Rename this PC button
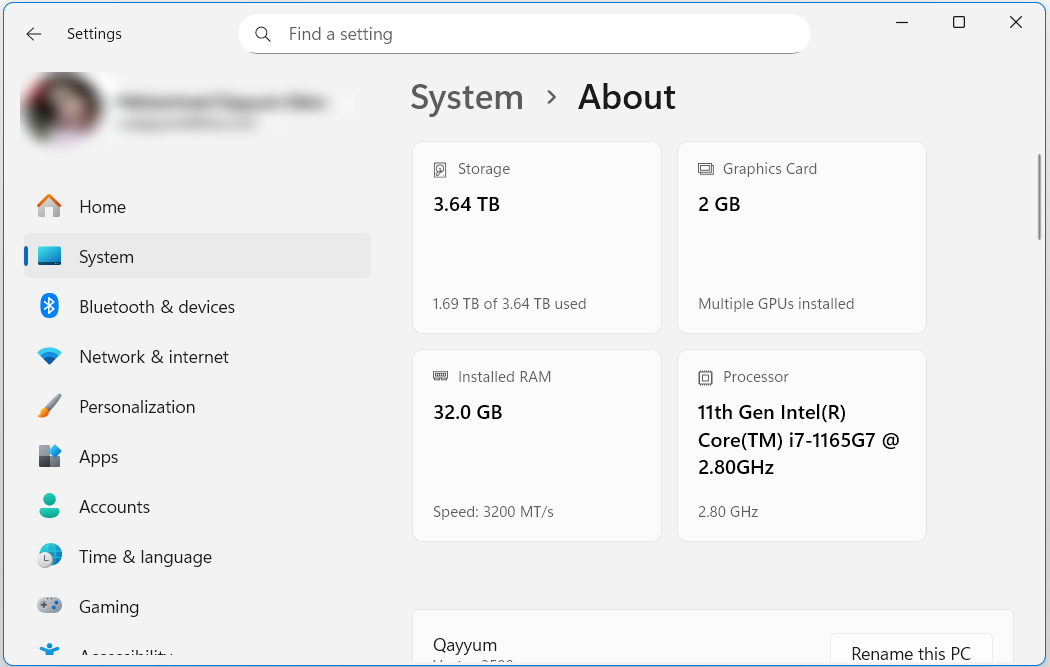This screenshot has width=1050, height=667. click(x=911, y=650)
